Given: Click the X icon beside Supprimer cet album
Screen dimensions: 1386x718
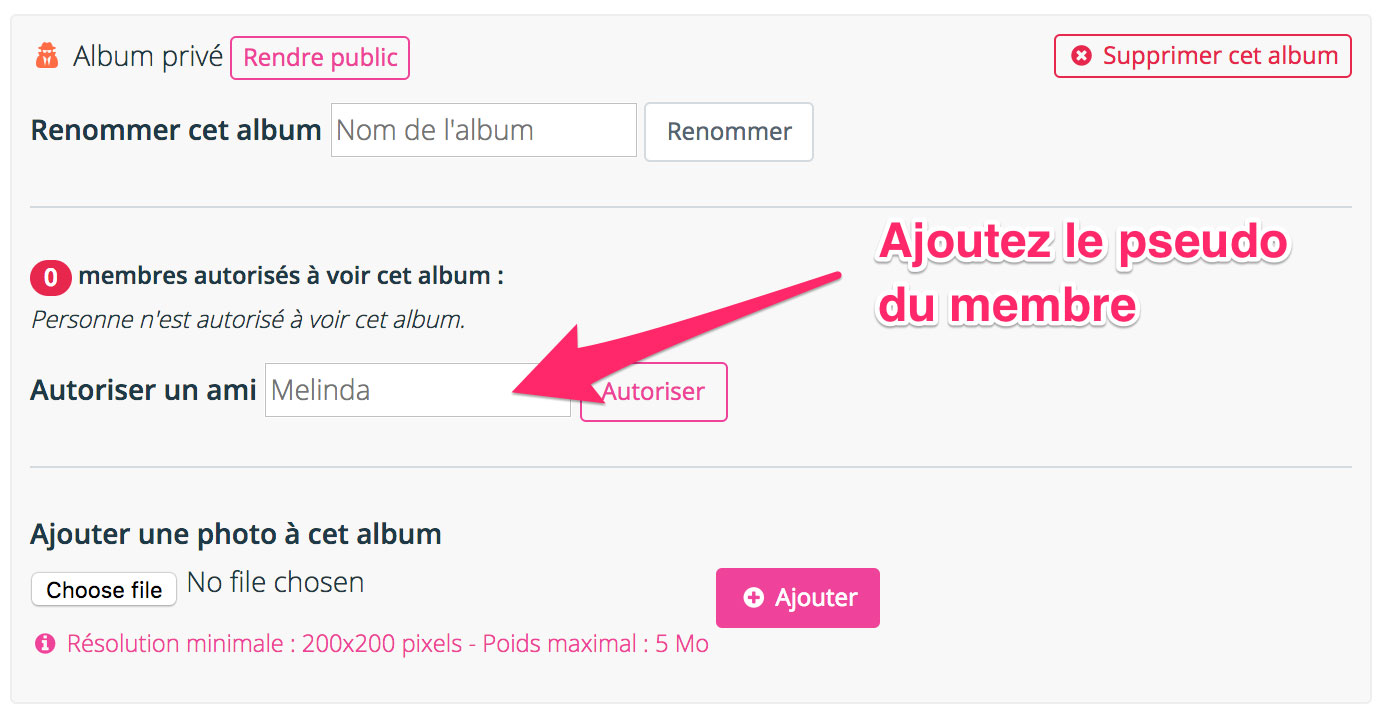Looking at the screenshot, I should pos(1081,56).
